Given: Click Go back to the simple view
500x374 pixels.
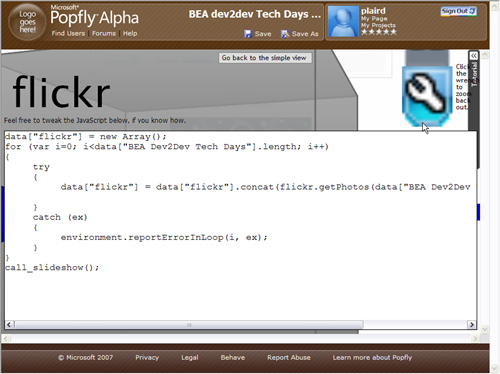Looking at the screenshot, I should pos(265,58).
